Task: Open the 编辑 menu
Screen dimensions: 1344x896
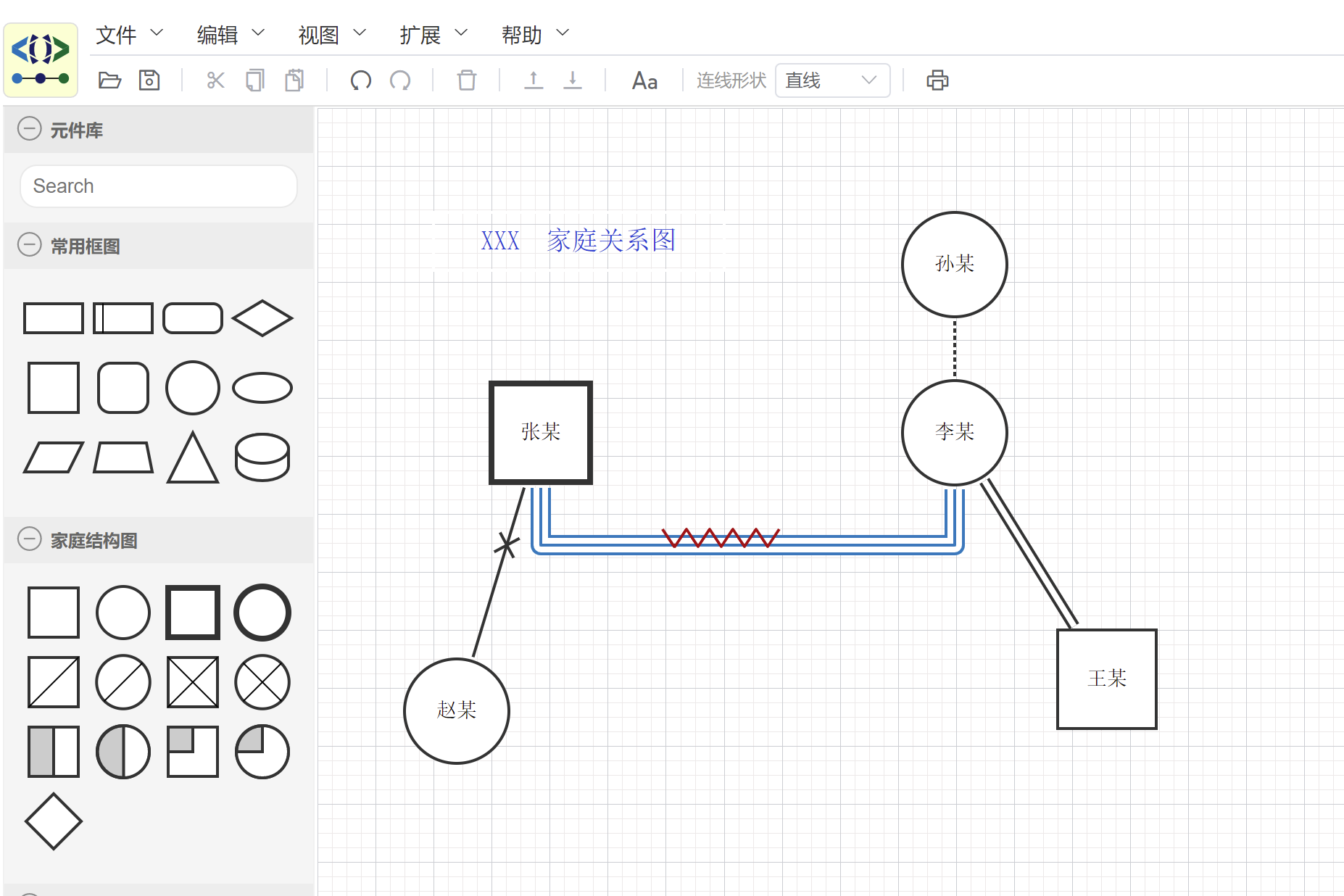Action: (x=231, y=34)
